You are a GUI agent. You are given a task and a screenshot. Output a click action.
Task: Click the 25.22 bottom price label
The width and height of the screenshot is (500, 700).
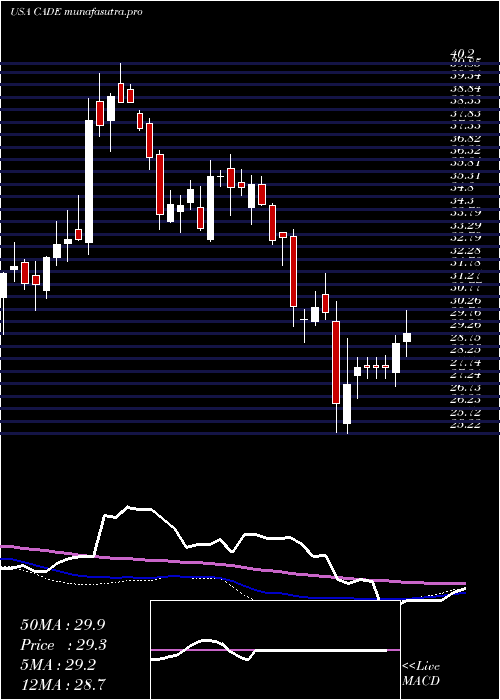pos(466,425)
